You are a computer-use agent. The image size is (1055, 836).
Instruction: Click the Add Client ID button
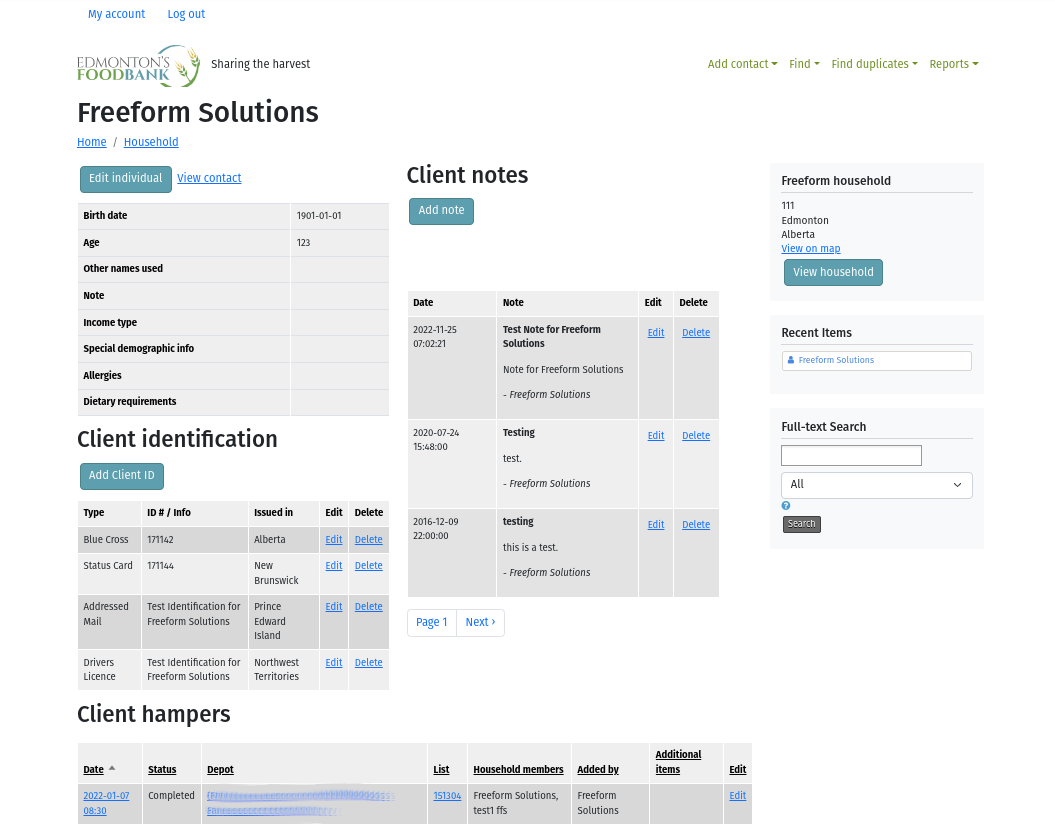point(122,476)
